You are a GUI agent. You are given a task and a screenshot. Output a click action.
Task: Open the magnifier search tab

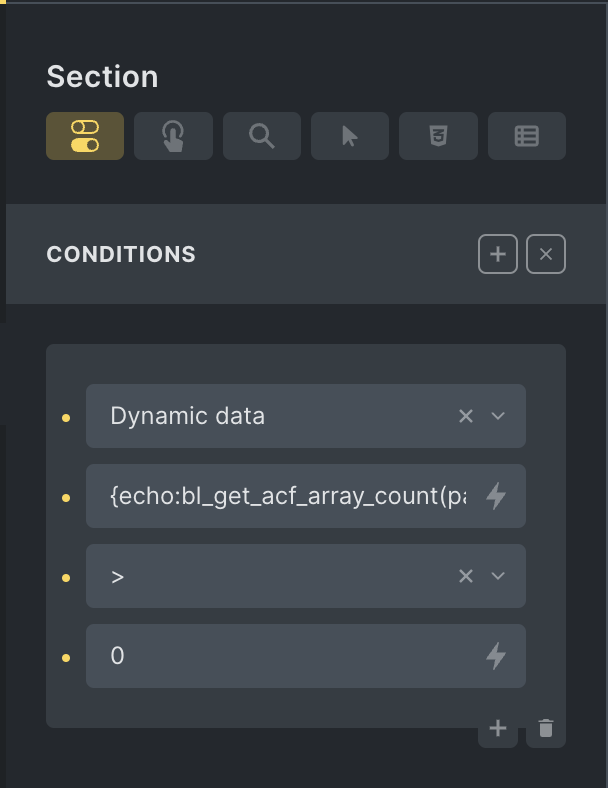point(262,136)
